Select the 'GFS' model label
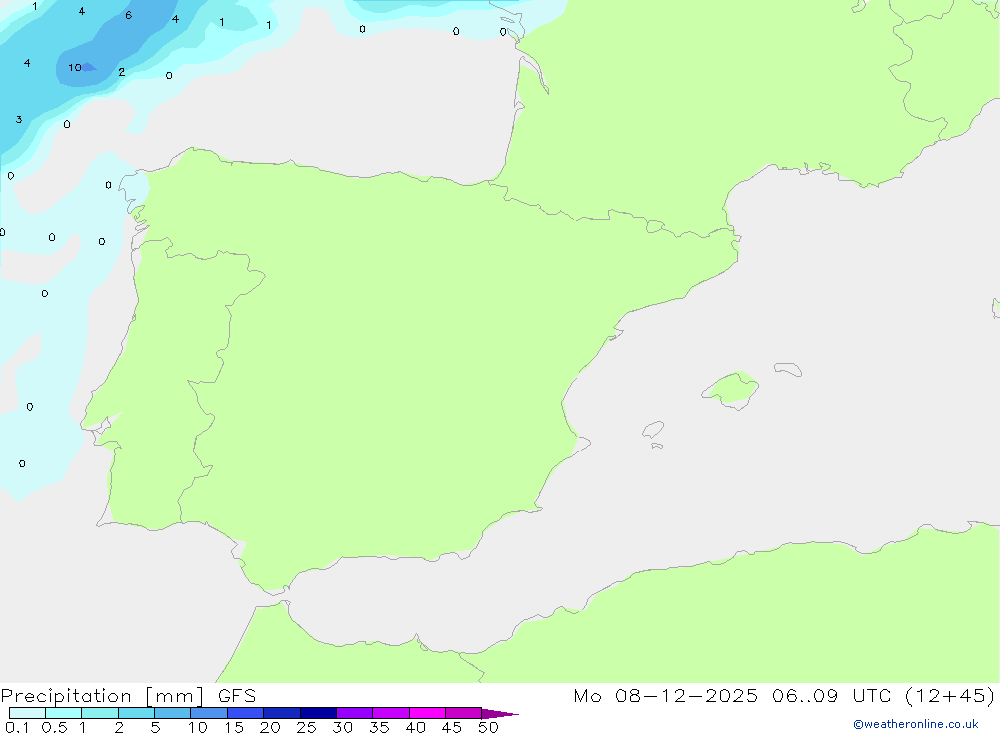1000x733 pixels. coord(237,696)
